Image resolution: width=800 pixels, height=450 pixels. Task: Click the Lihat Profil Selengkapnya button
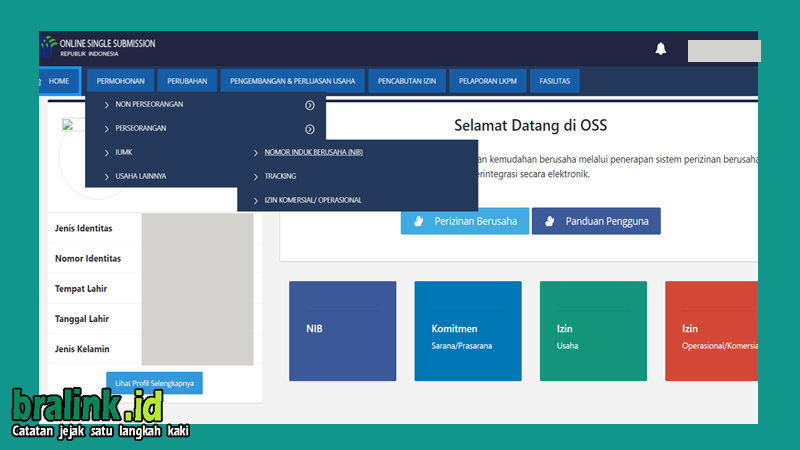point(154,383)
